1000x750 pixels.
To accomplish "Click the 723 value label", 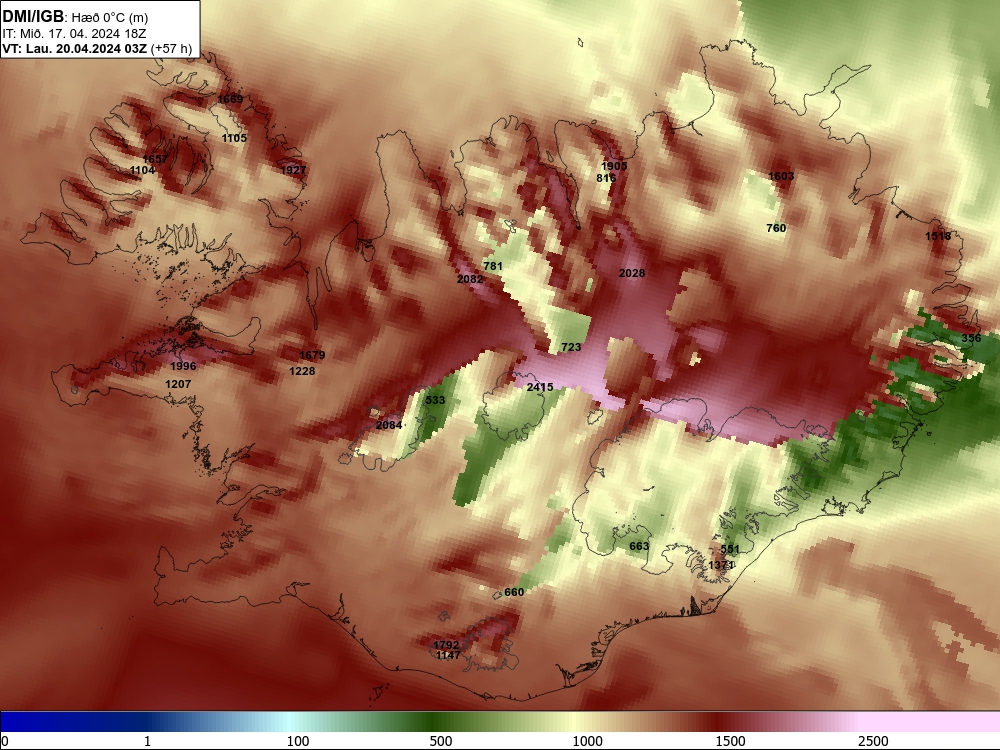I will pos(571,347).
